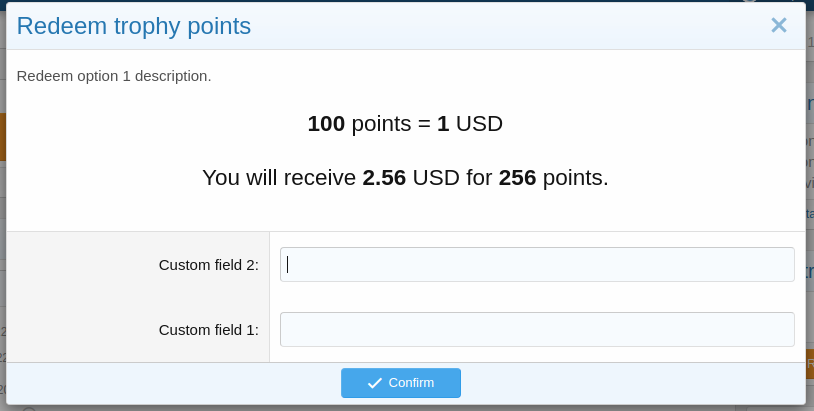
Task: Click the equals sign in the rate line
Action: pyautogui.click(x=424, y=124)
